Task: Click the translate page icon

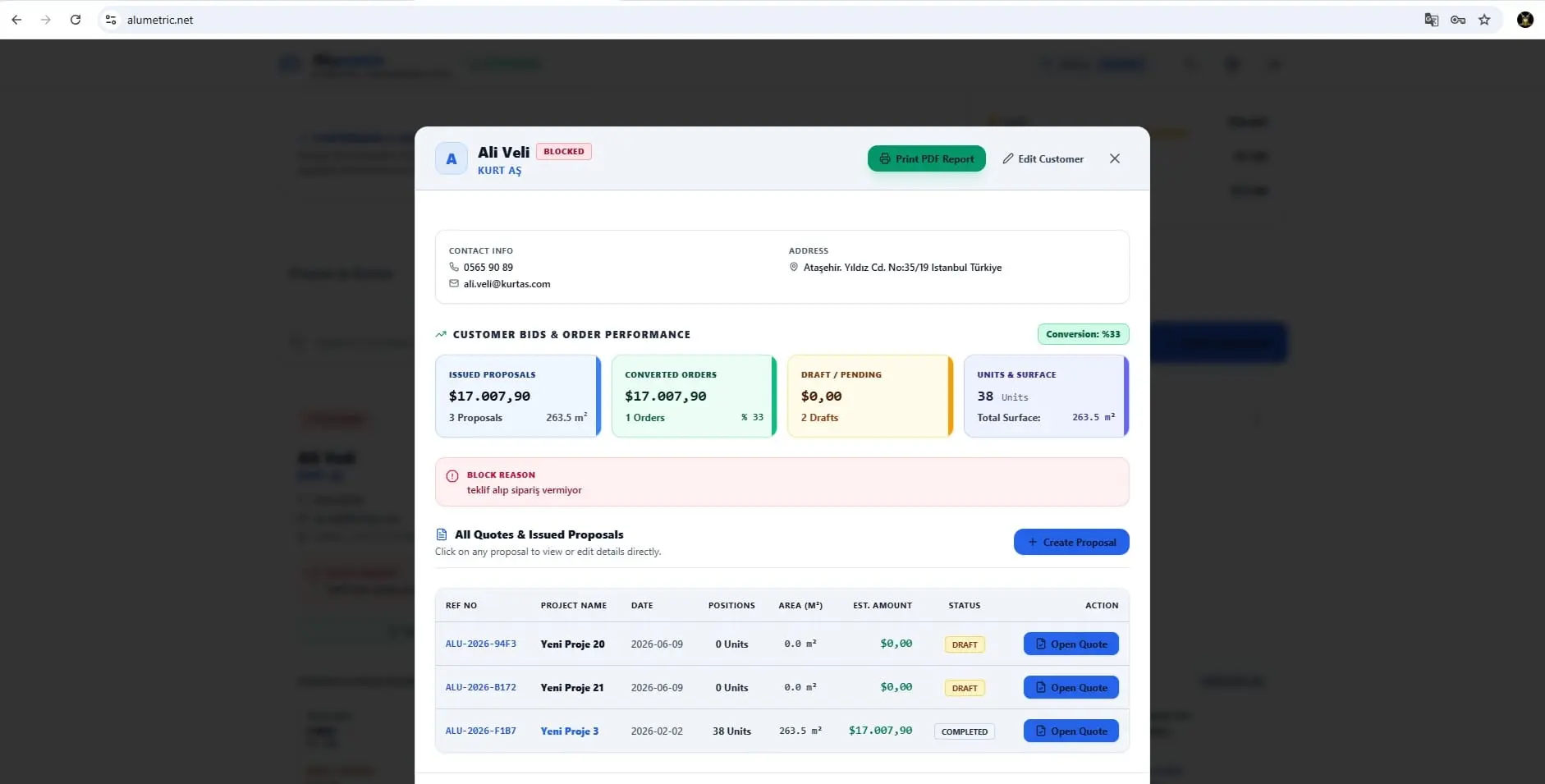Action: pos(1431,20)
